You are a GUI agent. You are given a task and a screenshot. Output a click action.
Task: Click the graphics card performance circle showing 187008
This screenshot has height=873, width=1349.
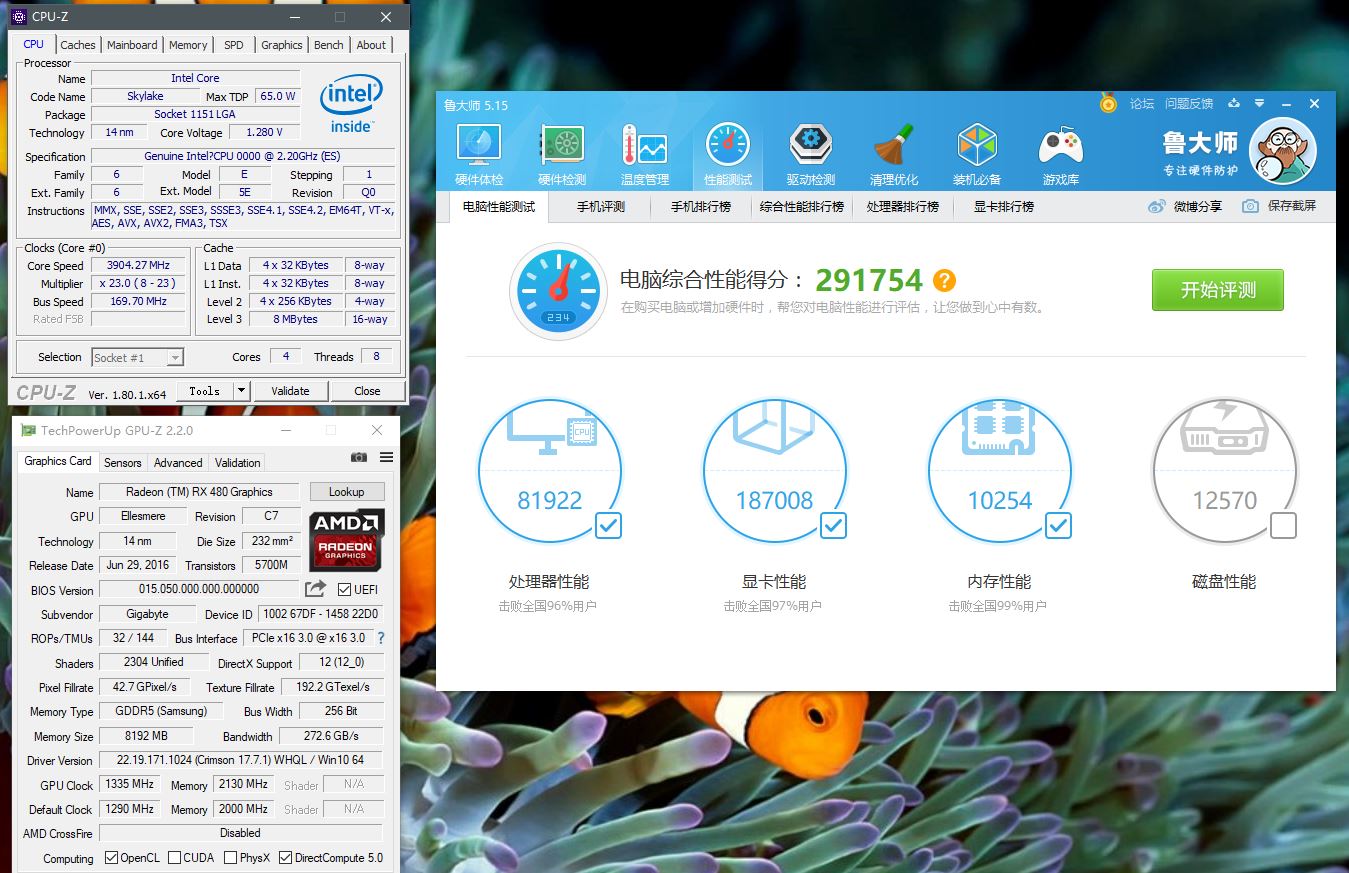coord(775,470)
